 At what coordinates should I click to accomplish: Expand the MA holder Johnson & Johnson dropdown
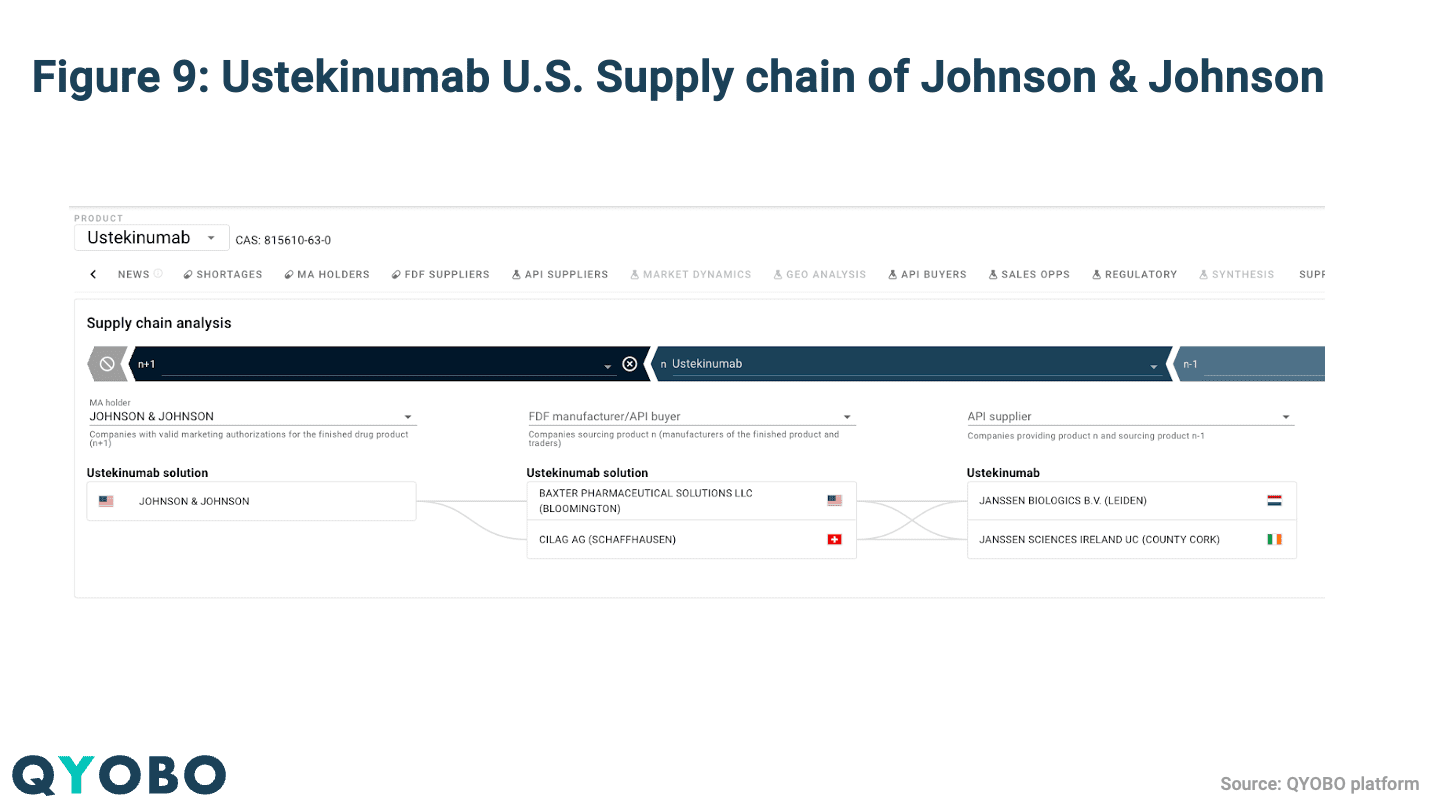[408, 417]
